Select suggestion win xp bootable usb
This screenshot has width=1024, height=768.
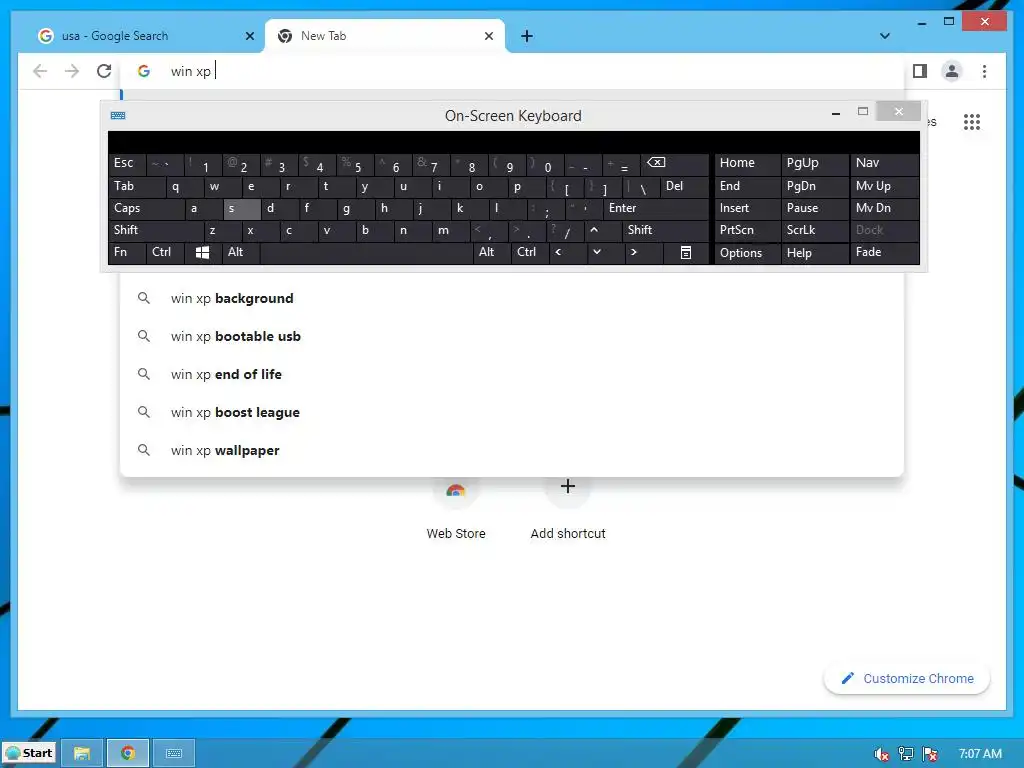click(512, 336)
